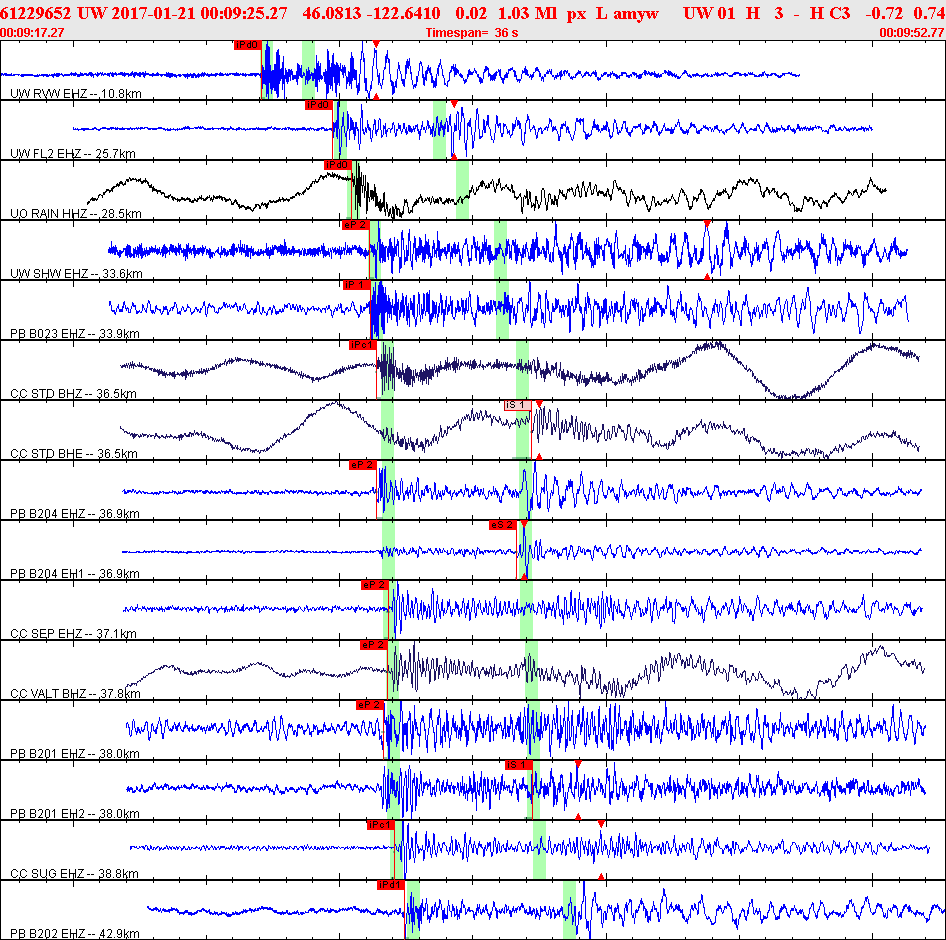Click station label CC SUG EHZ -- 38.8km
This screenshot has height=940, width=946.
(x=75, y=873)
